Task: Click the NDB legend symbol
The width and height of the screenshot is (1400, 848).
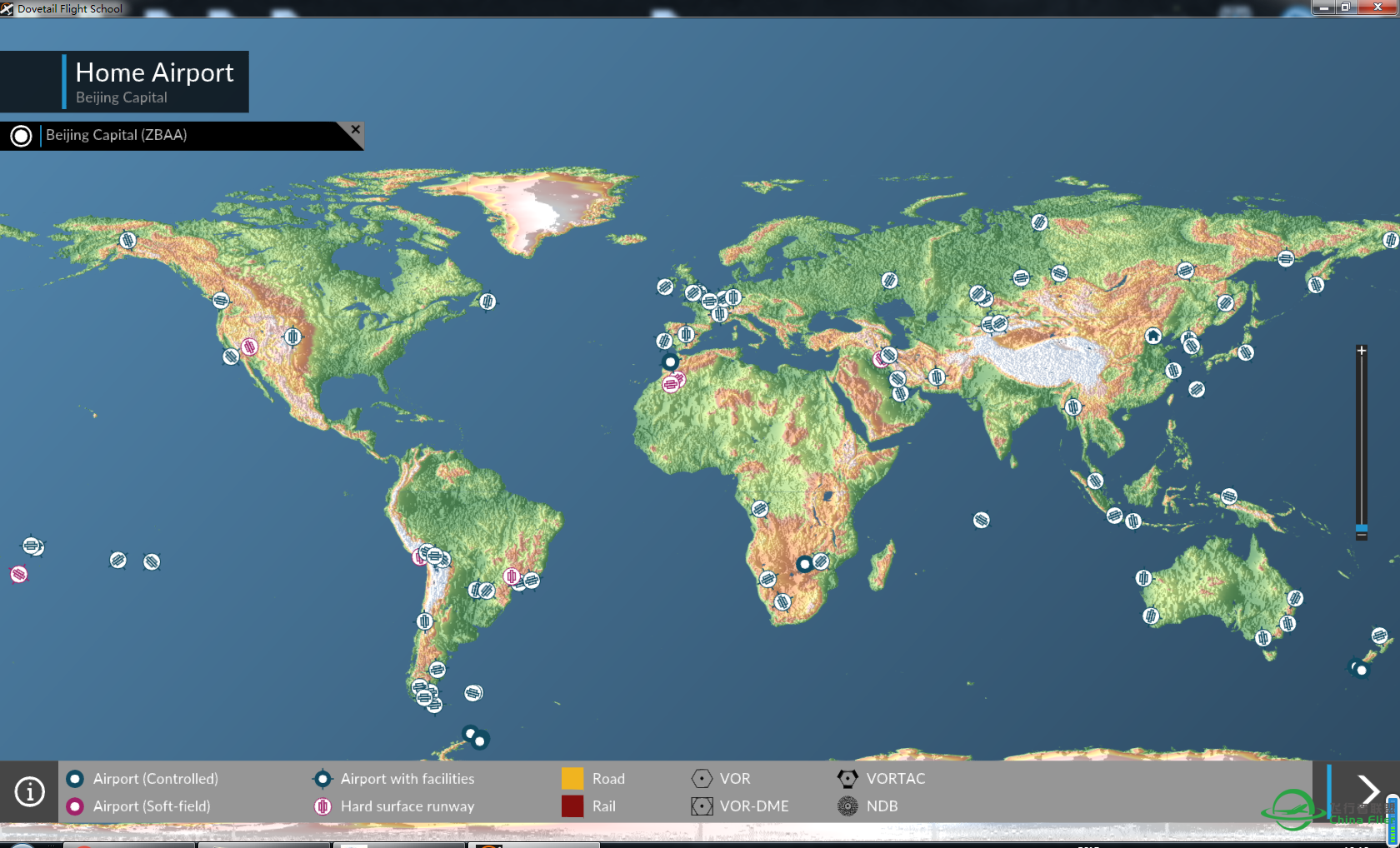Action: 847,806
